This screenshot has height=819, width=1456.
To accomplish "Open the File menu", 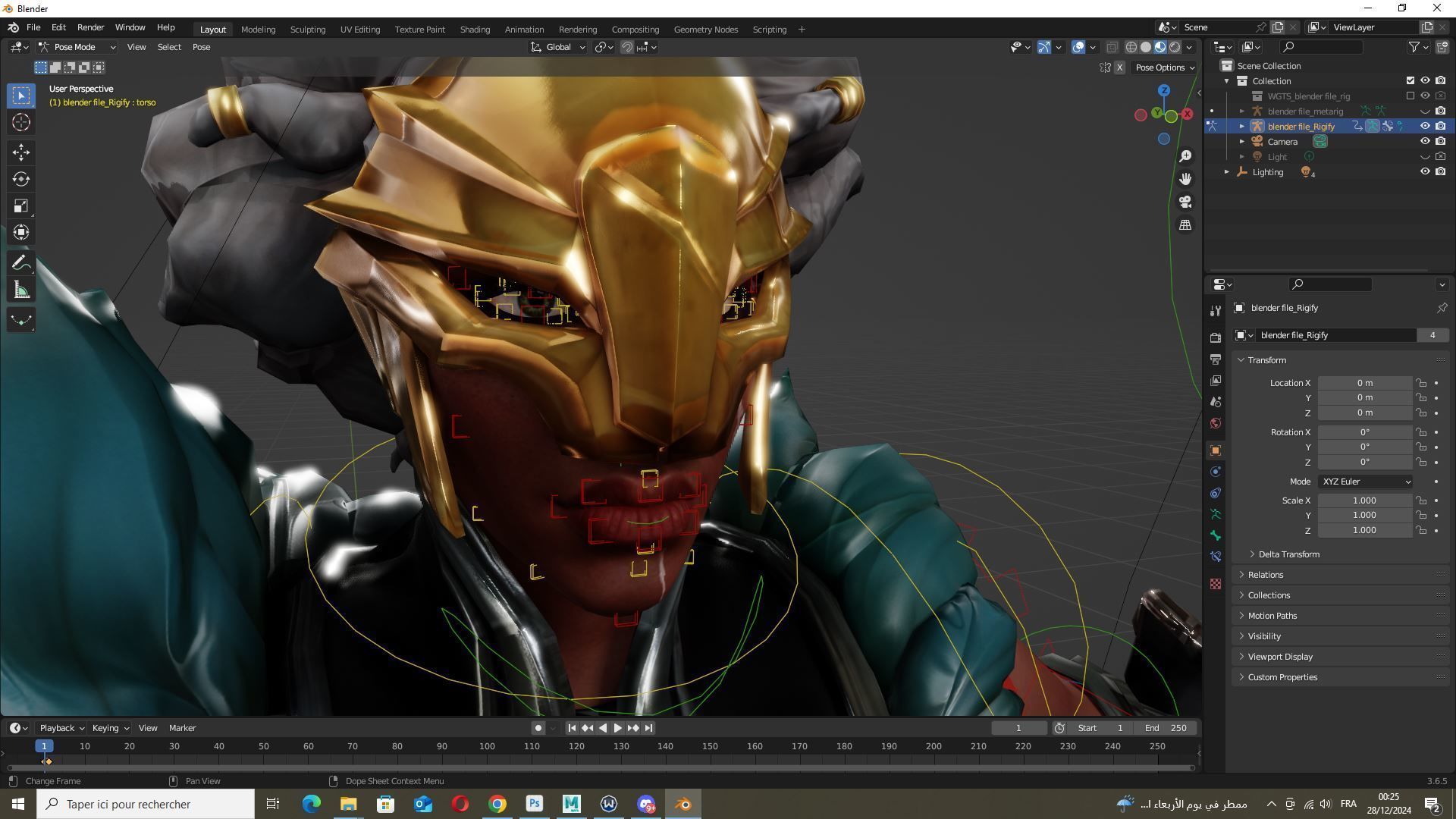I will click(33, 27).
